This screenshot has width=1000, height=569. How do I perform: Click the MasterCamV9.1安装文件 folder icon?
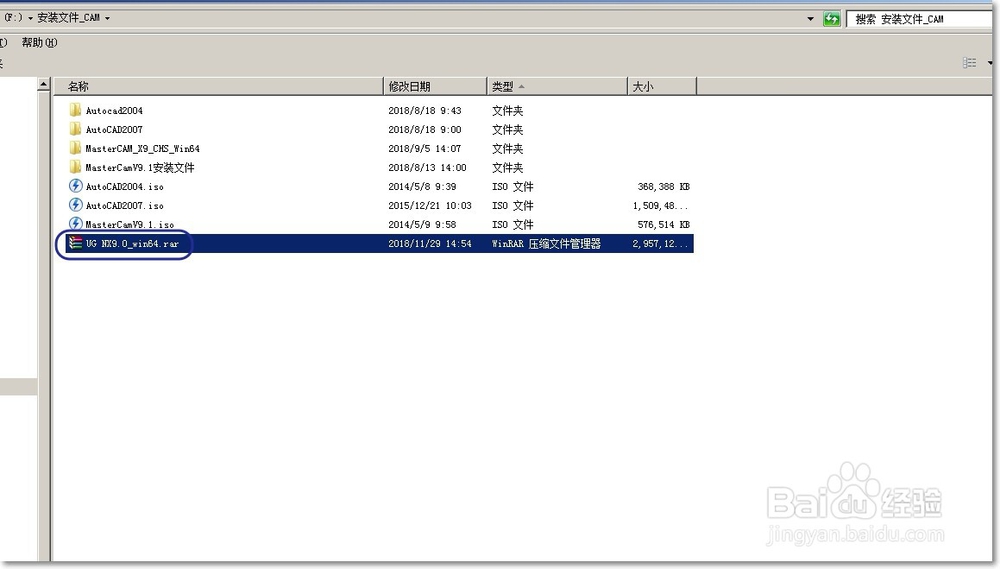point(75,167)
